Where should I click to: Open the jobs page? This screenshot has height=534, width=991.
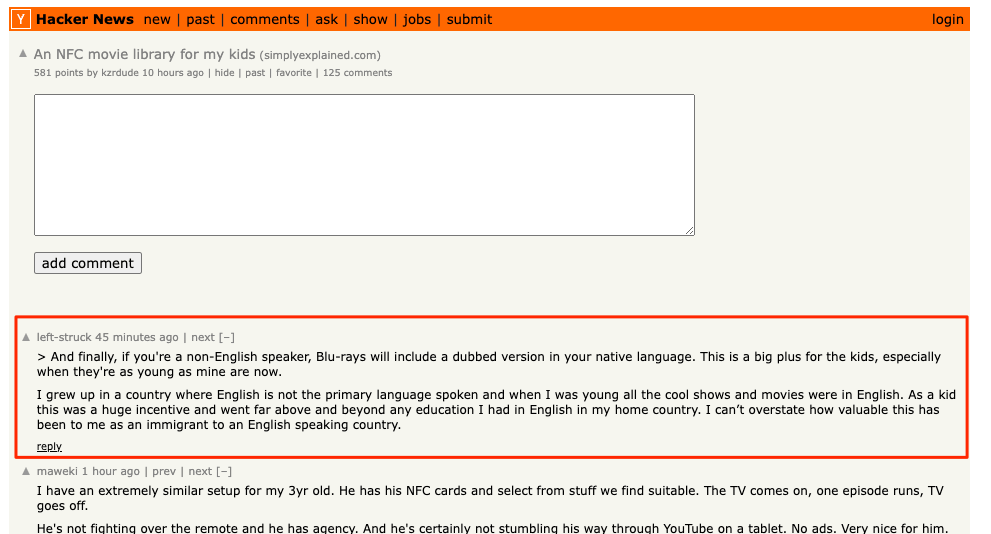point(417,20)
